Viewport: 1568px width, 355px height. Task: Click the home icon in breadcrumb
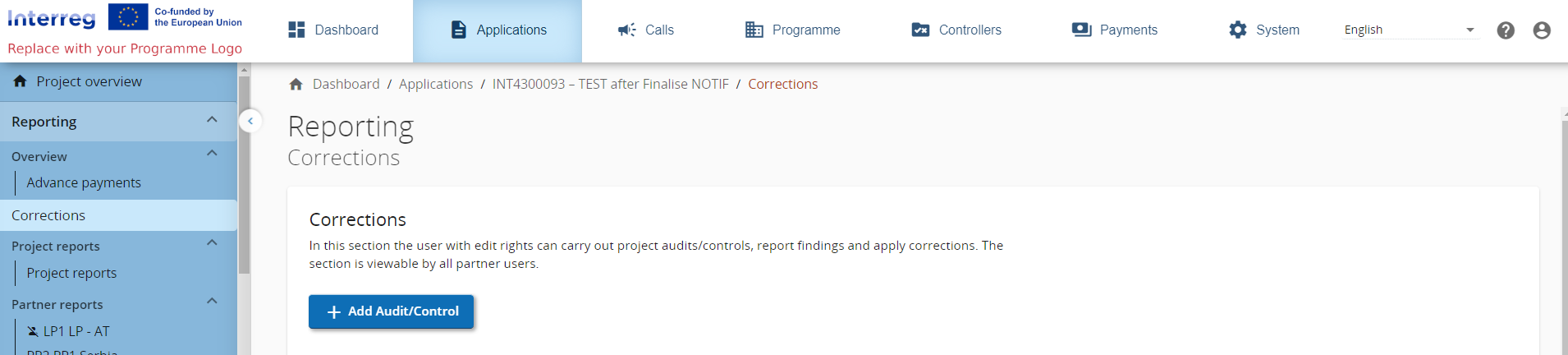[x=296, y=85]
